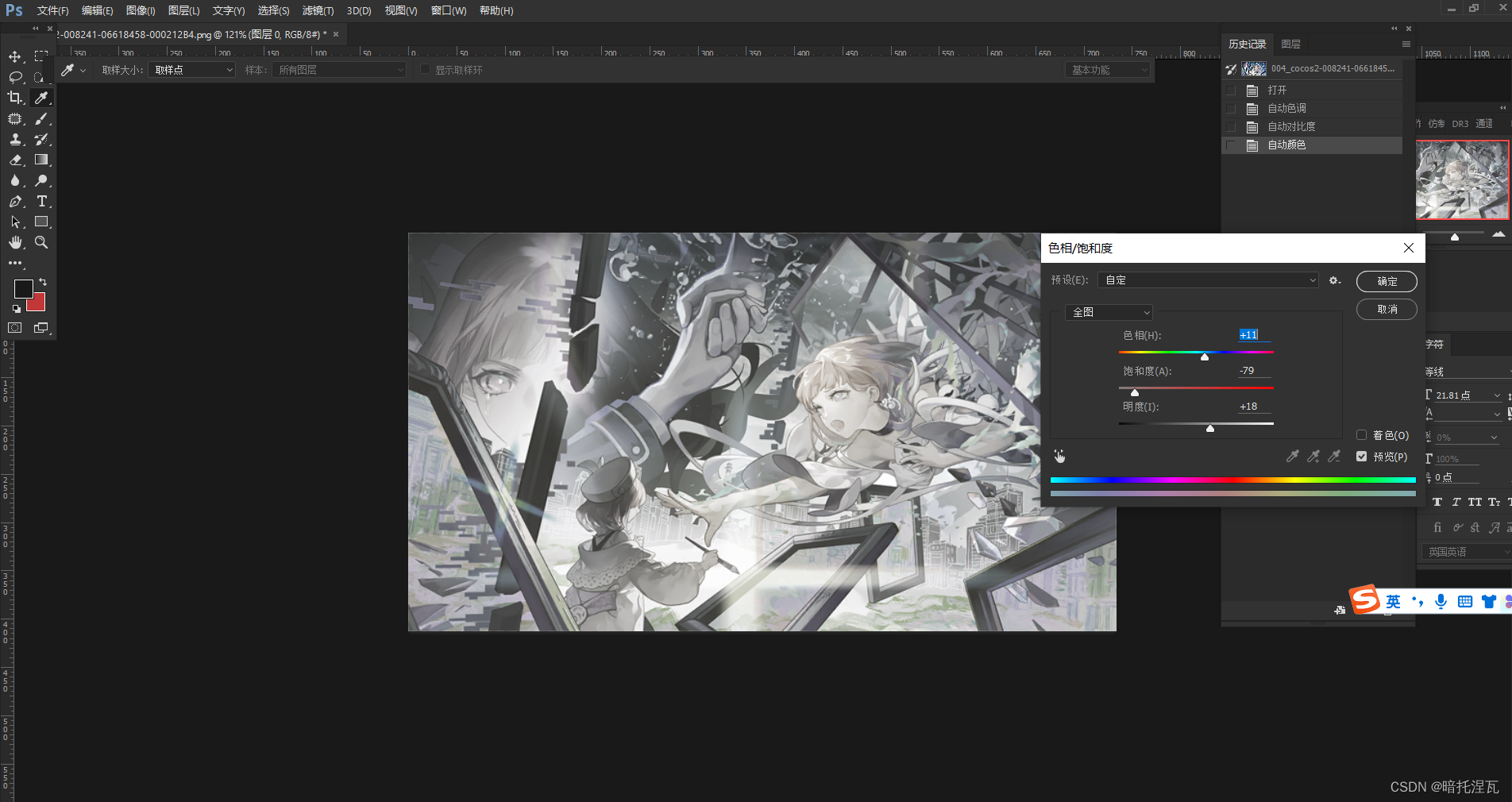Viewport: 1512px width, 802px height.
Task: Select the Zoom tool
Action: point(41,242)
